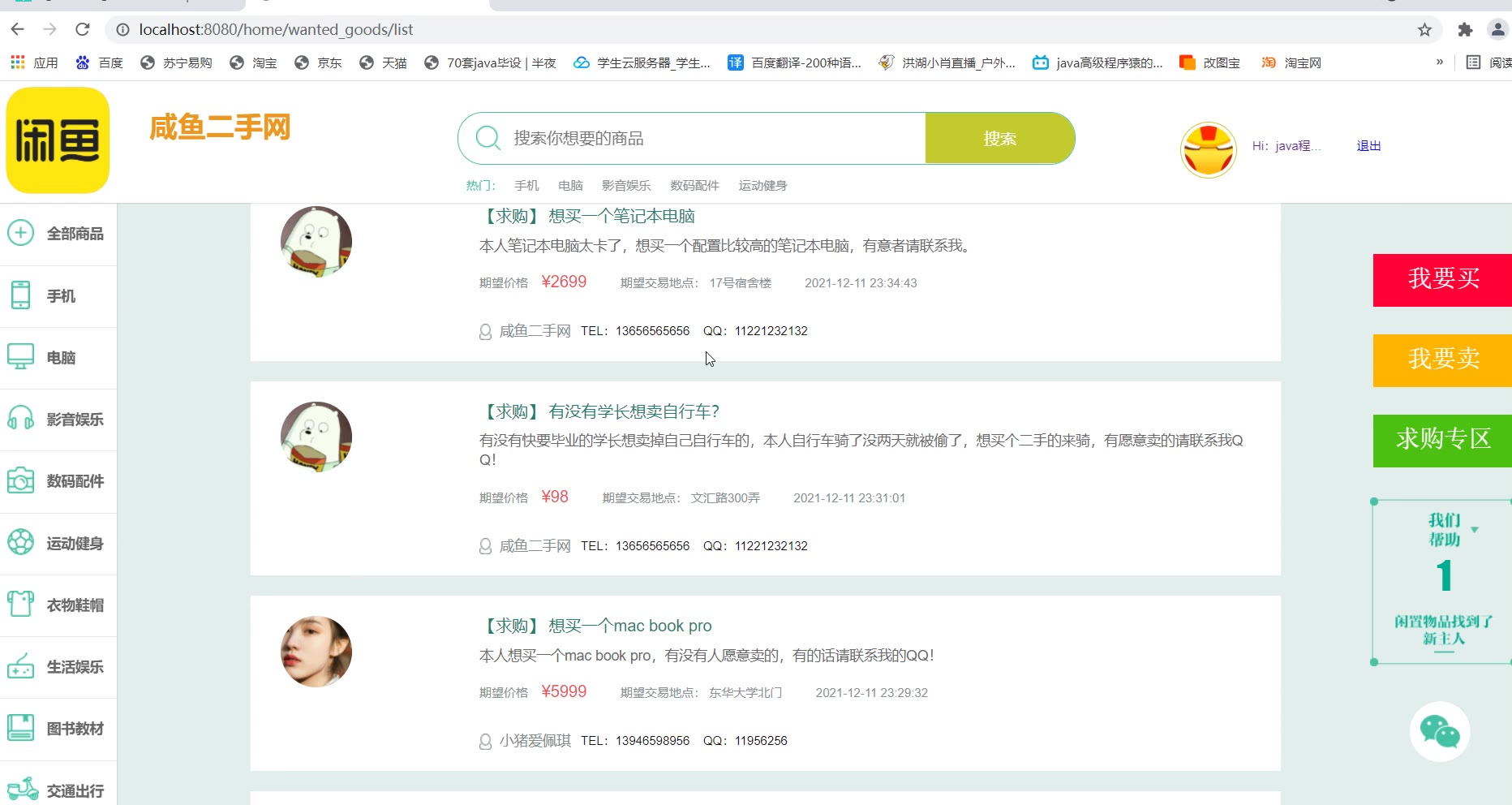Screen dimensions: 1512x805
Task: Open 学生云服务器 bookmark
Action: (x=642, y=62)
